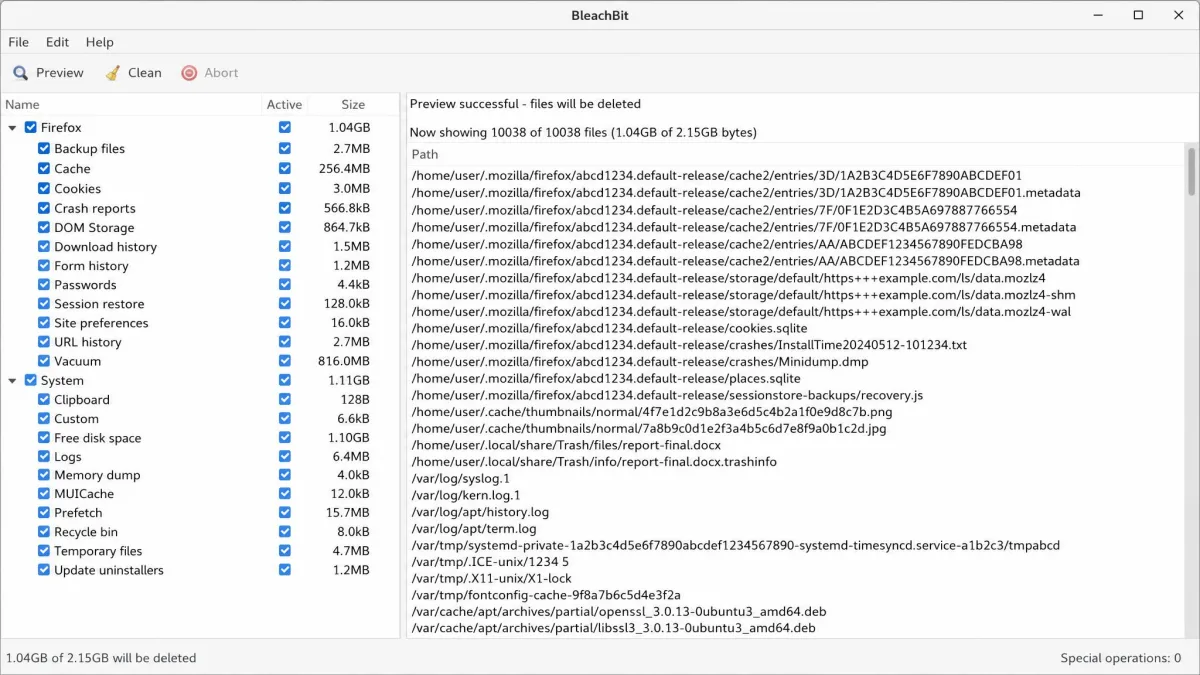The width and height of the screenshot is (1200, 675).
Task: Select the Form history row label
Action: [91, 266]
